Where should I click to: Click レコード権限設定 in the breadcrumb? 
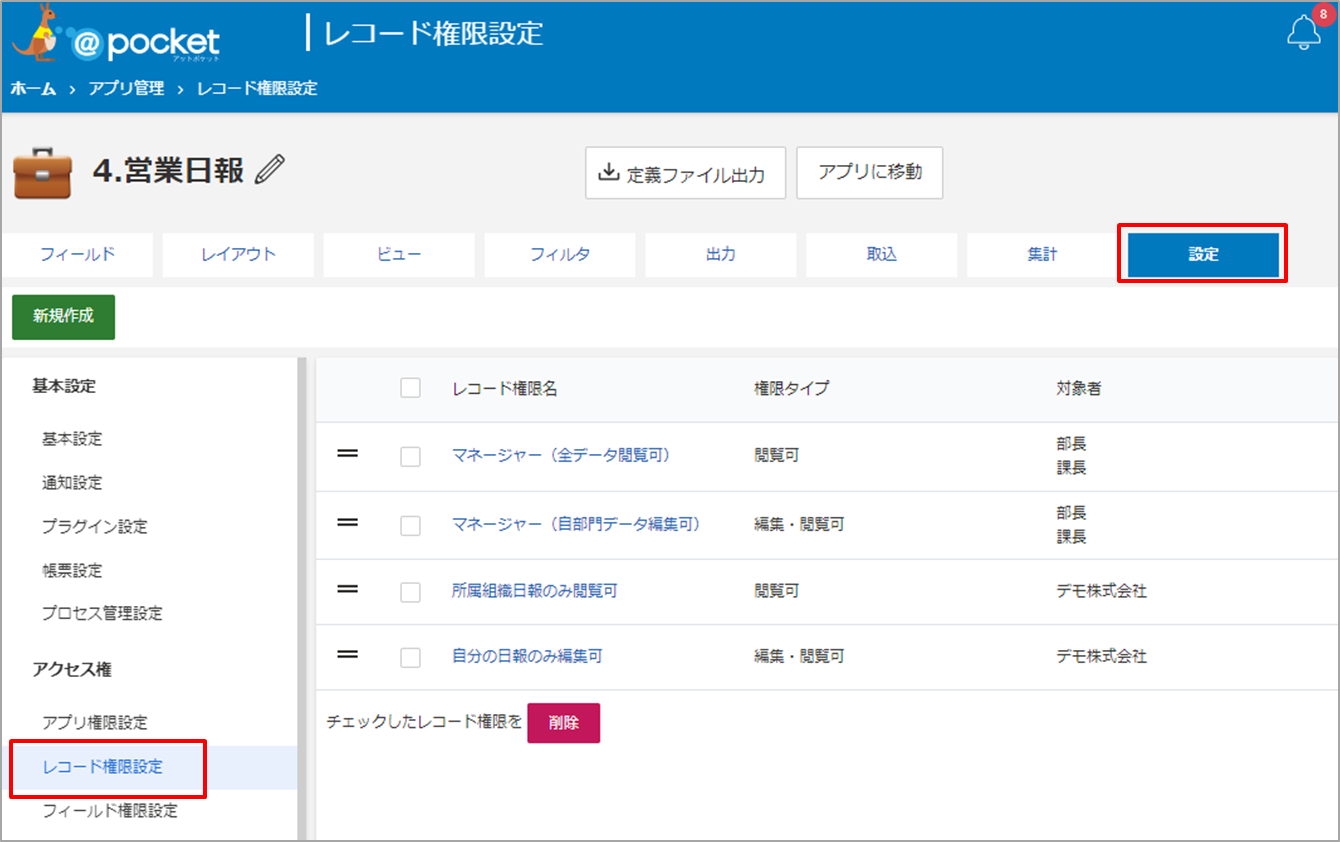click(x=257, y=89)
